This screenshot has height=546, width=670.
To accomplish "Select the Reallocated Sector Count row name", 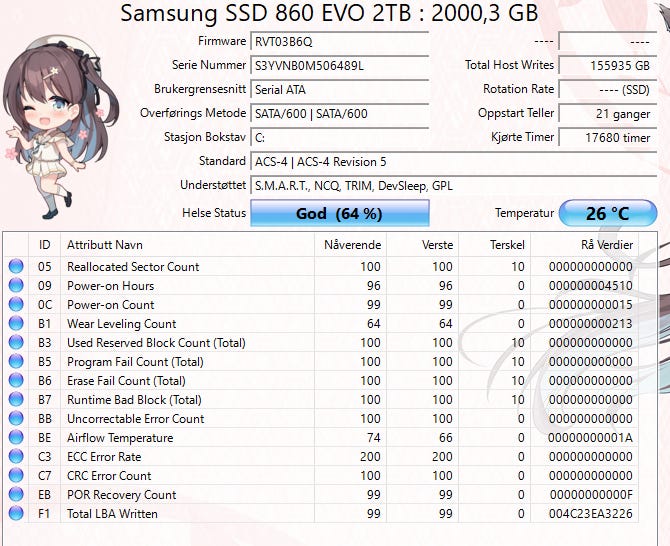I will (133, 267).
